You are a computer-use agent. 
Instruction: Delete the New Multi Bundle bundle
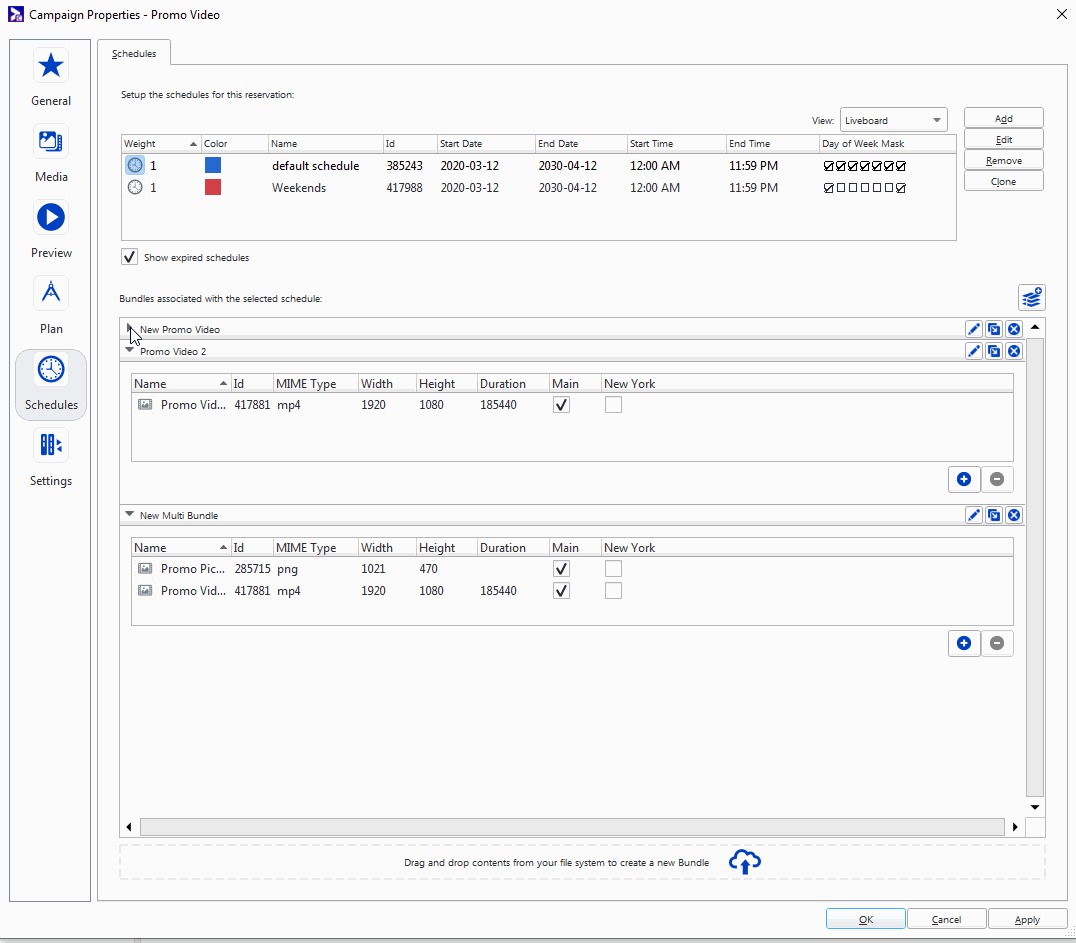pyautogui.click(x=1013, y=515)
